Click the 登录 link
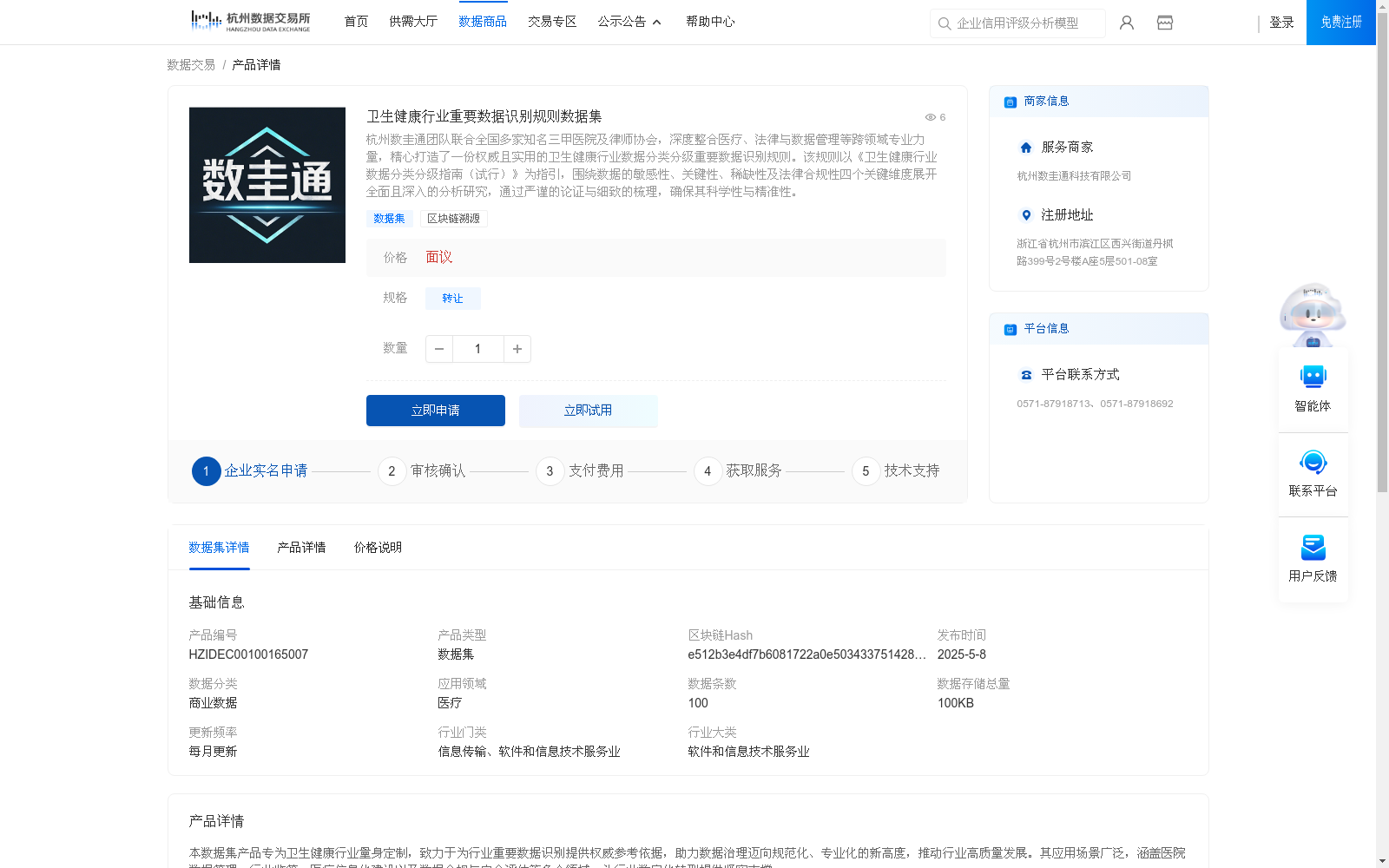This screenshot has height=868, width=1389. pos(1281,23)
